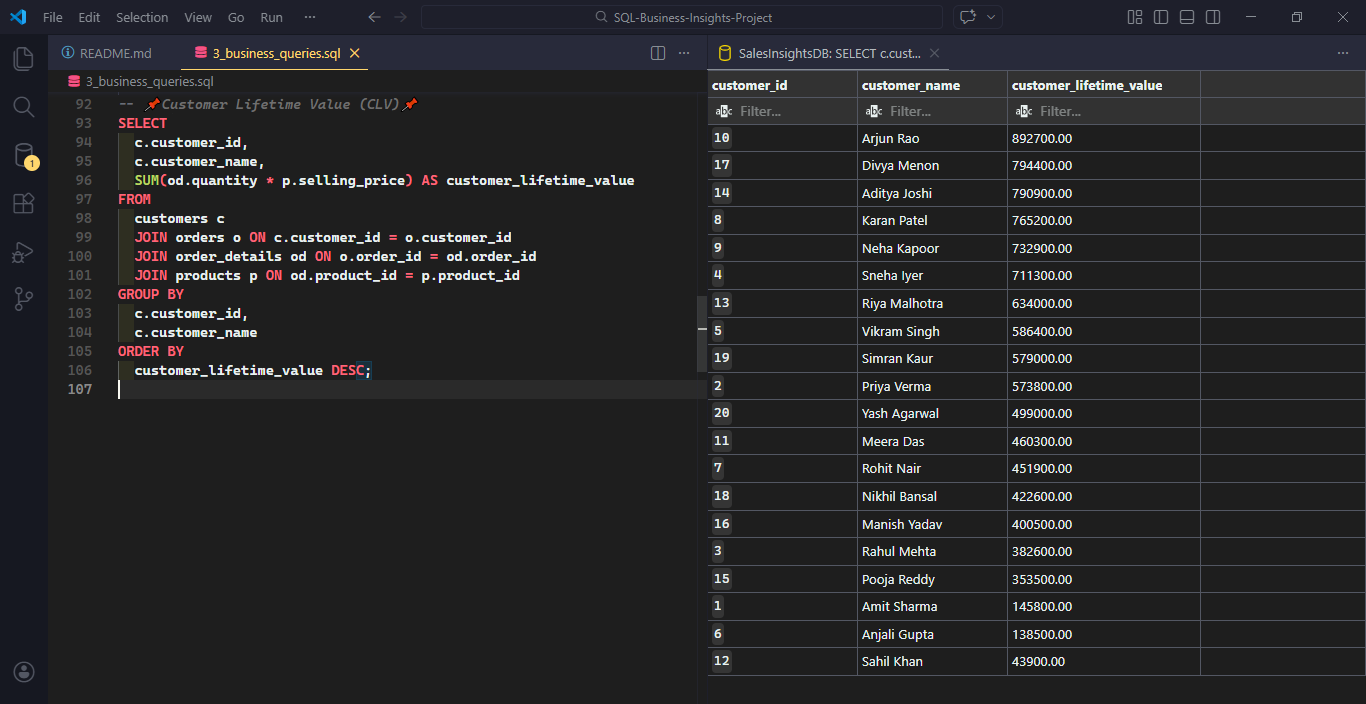
Task: Open the Database view with badge
Action: pyautogui.click(x=24, y=155)
